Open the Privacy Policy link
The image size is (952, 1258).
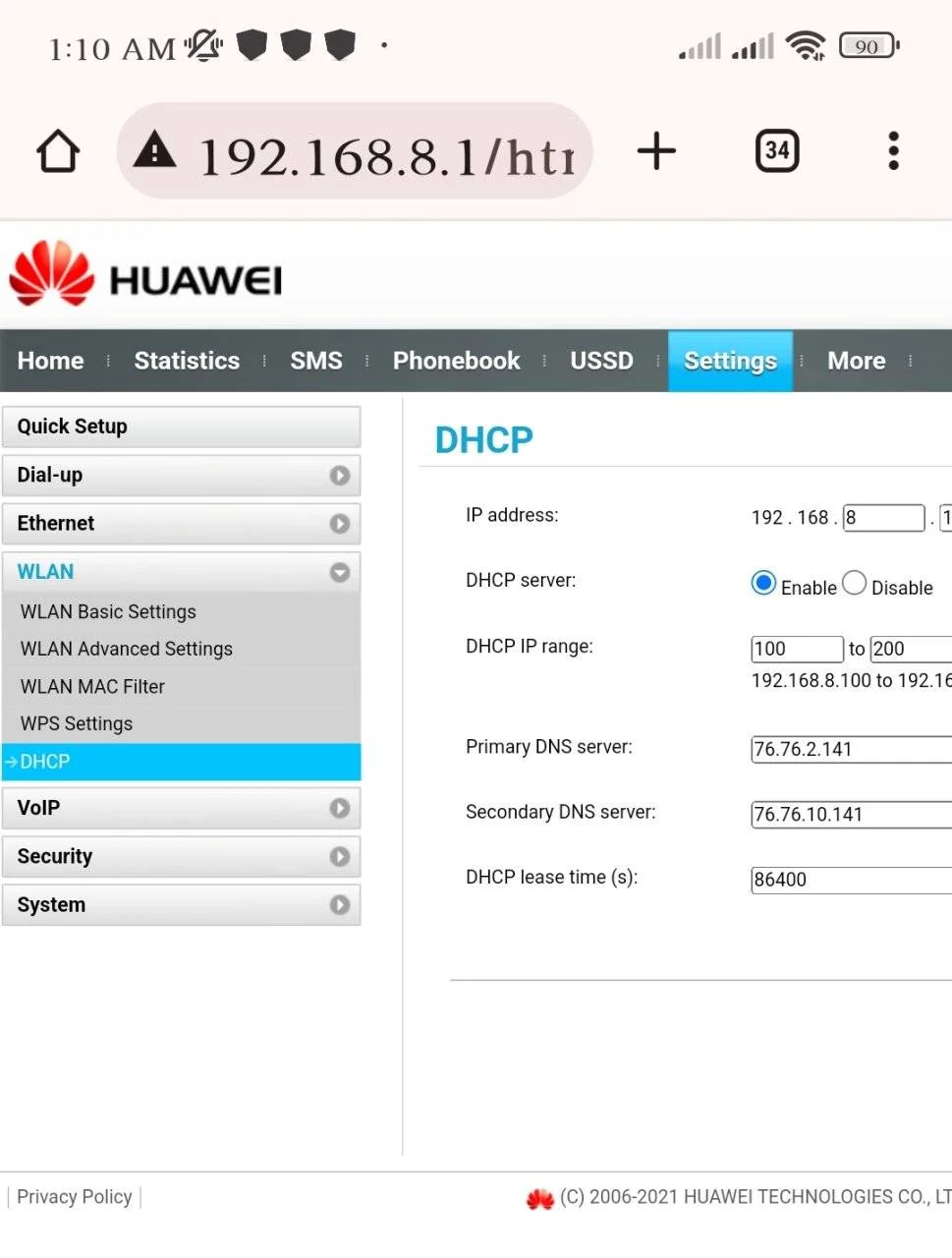[74, 1197]
